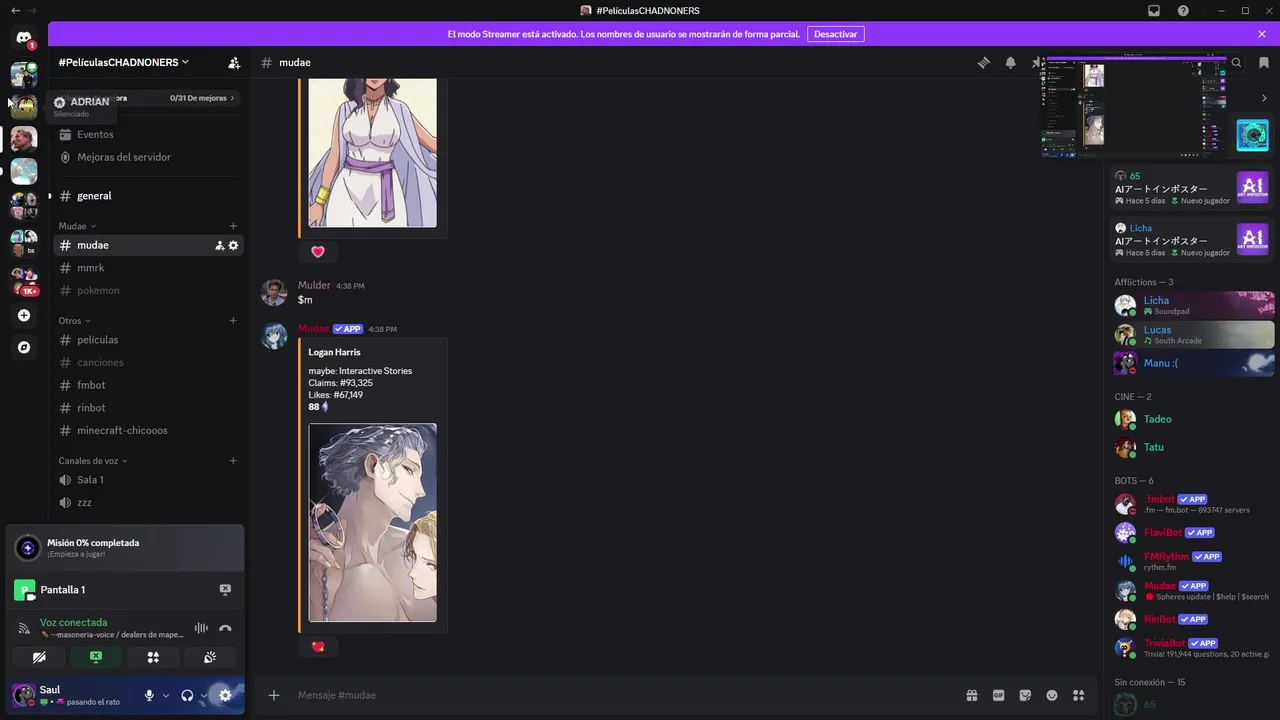Open stream preview thumbnail at top right

coord(1133,106)
